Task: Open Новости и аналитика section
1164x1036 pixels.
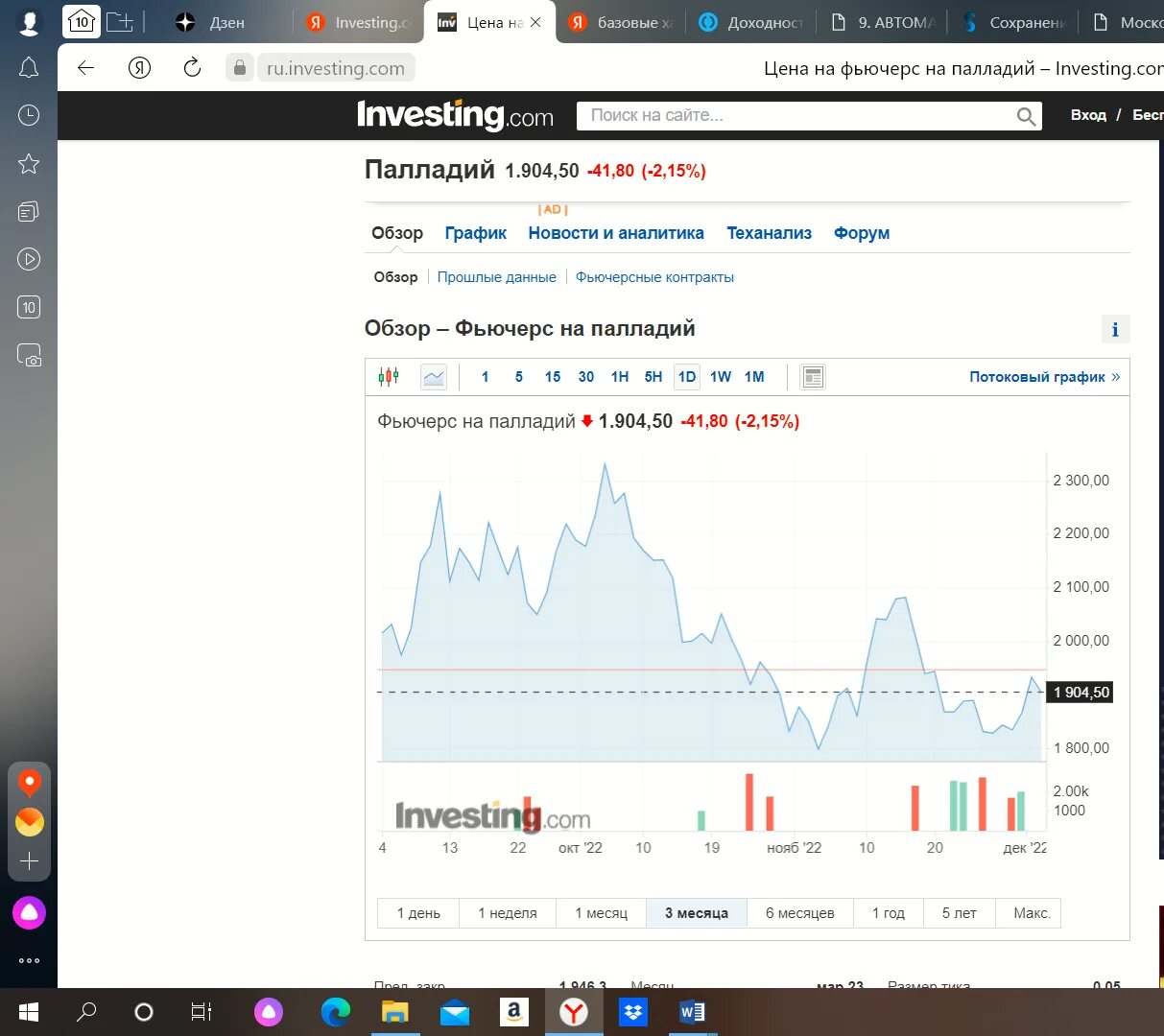Action: click(616, 233)
